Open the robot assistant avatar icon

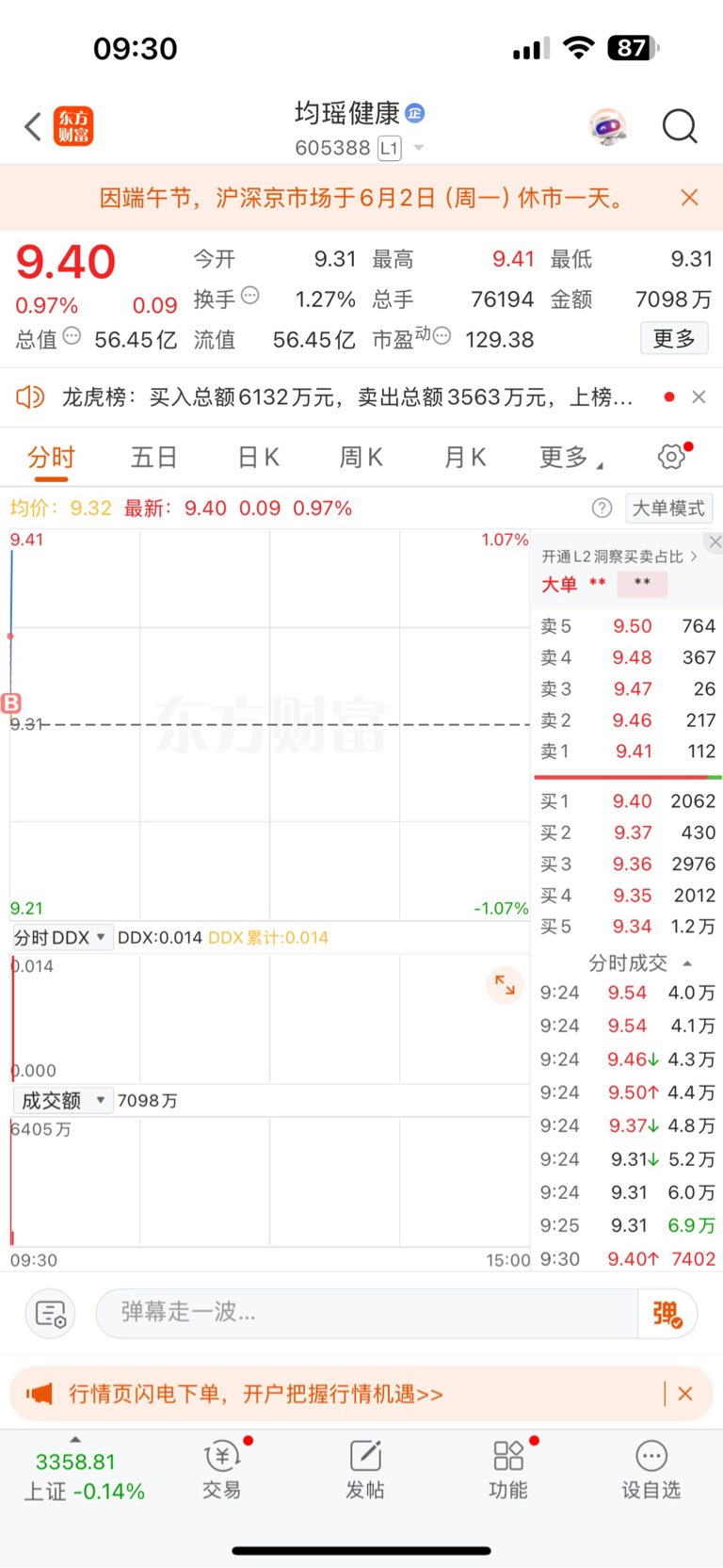tap(608, 126)
